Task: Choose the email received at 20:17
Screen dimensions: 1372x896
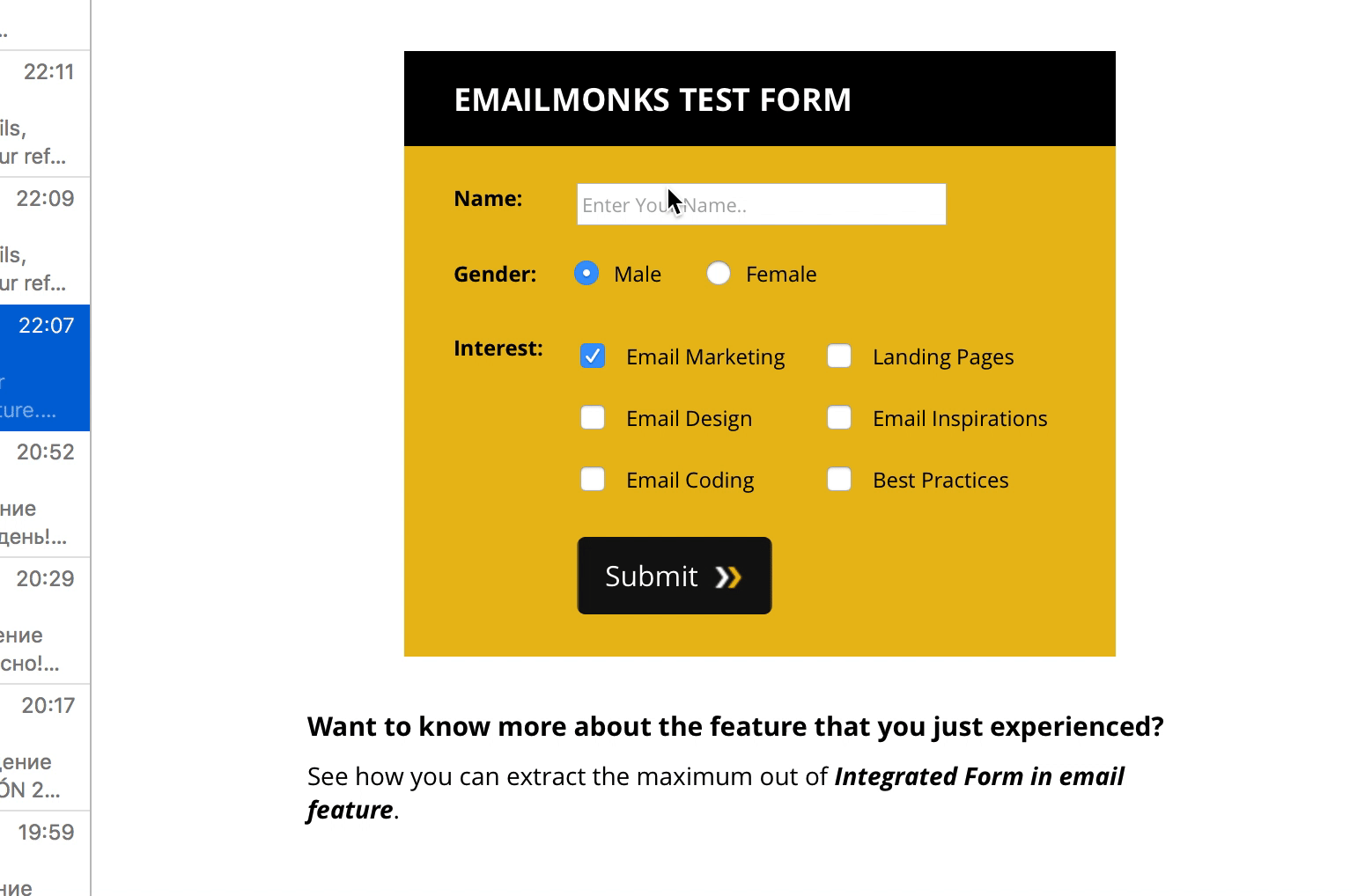Action: [x=44, y=747]
